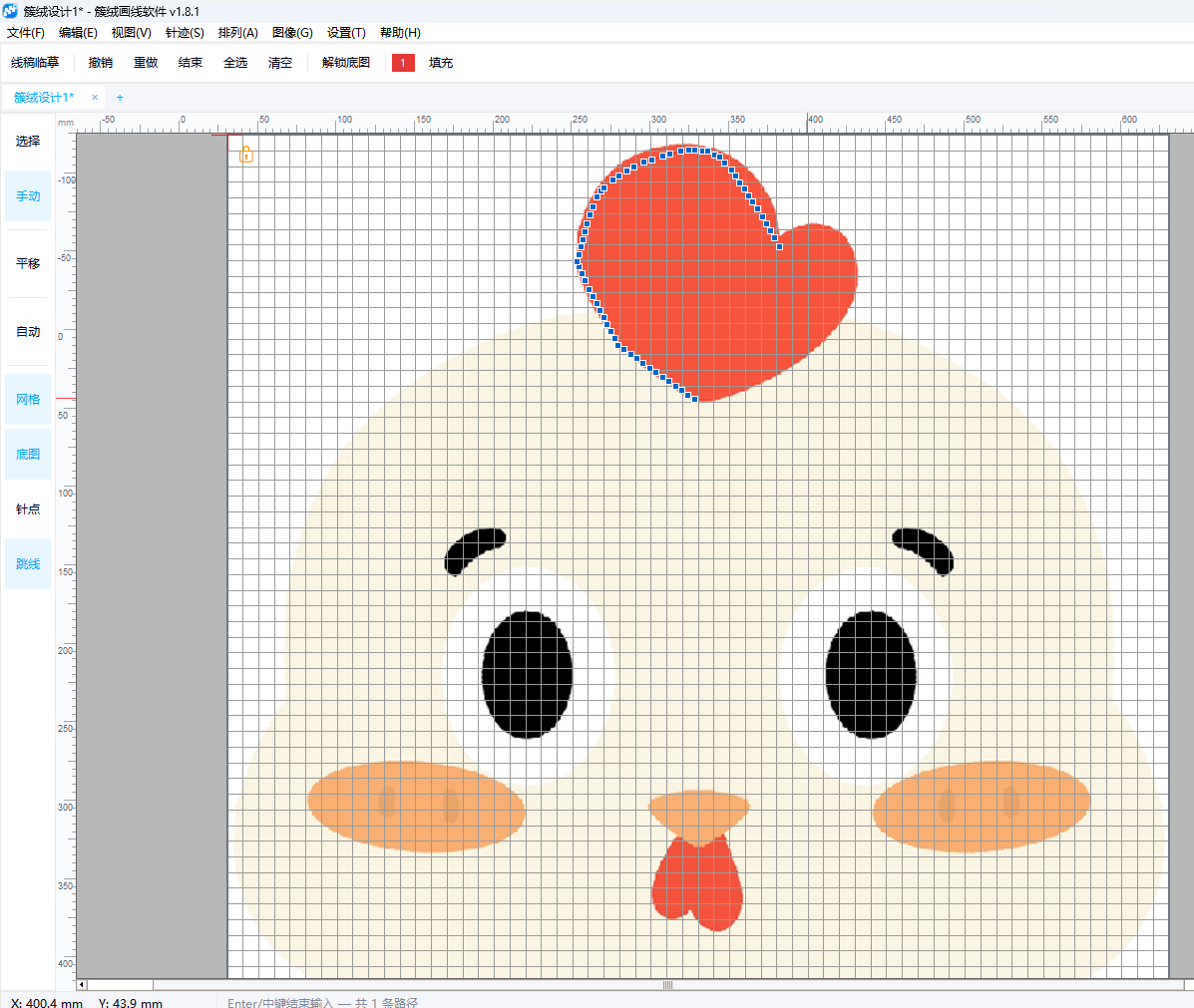Enable 手动 manual drawing mode

[28, 195]
